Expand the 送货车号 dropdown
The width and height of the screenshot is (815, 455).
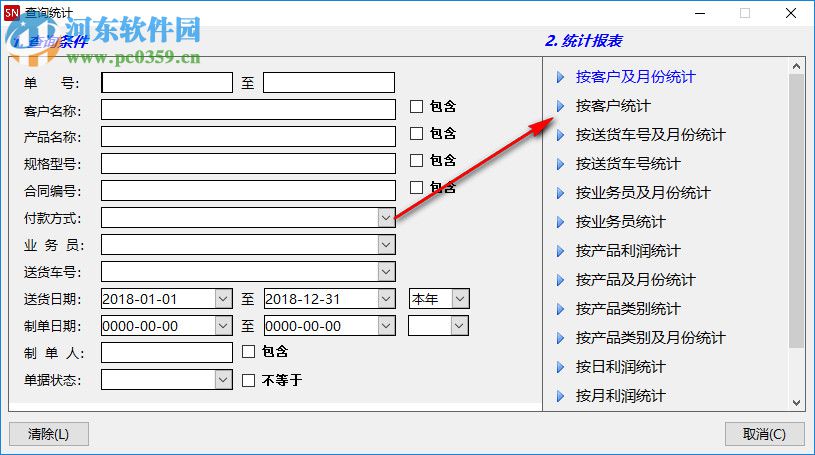click(386, 272)
